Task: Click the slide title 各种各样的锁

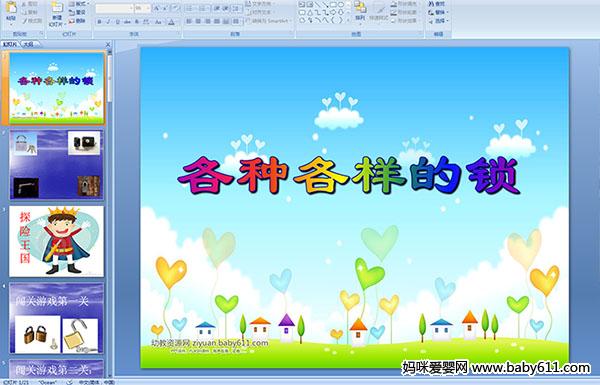Action: tap(349, 175)
